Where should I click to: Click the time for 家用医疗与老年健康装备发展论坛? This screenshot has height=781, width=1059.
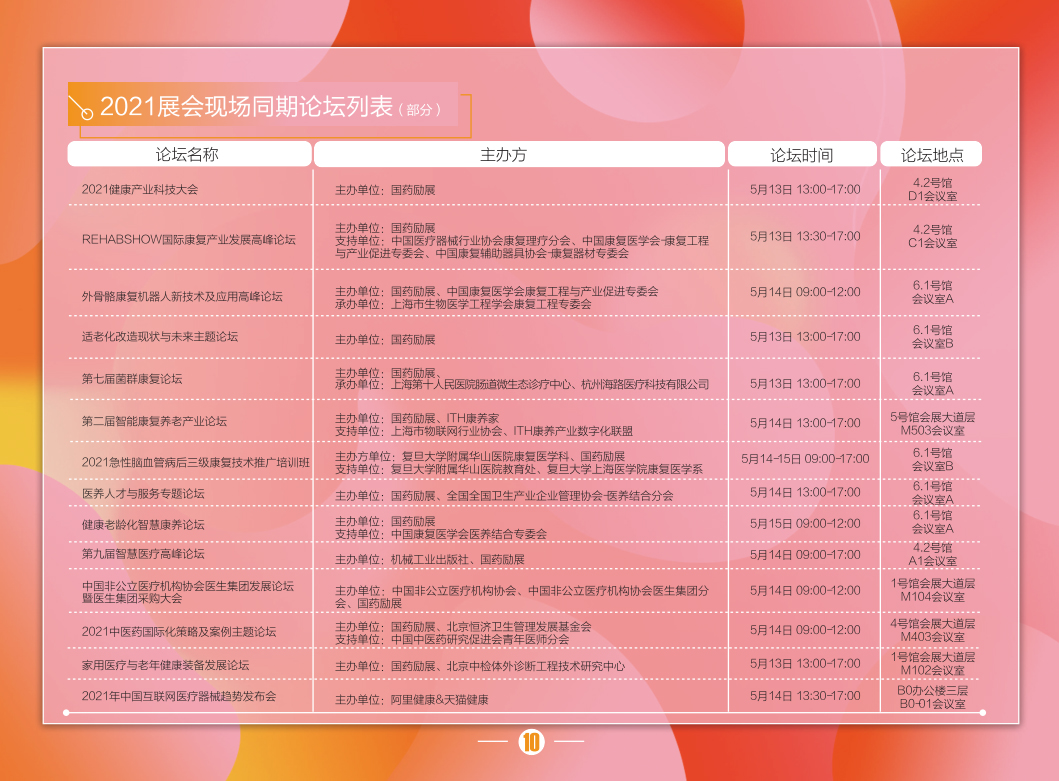805,663
